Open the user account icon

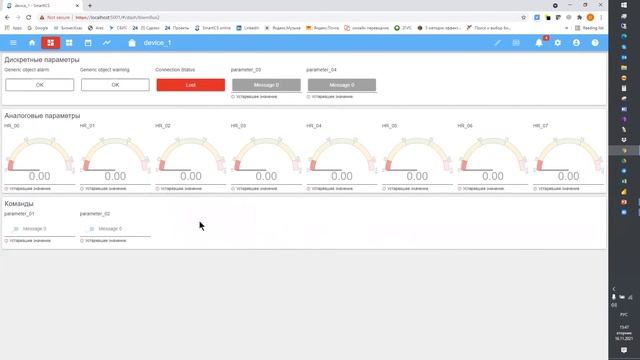576,43
